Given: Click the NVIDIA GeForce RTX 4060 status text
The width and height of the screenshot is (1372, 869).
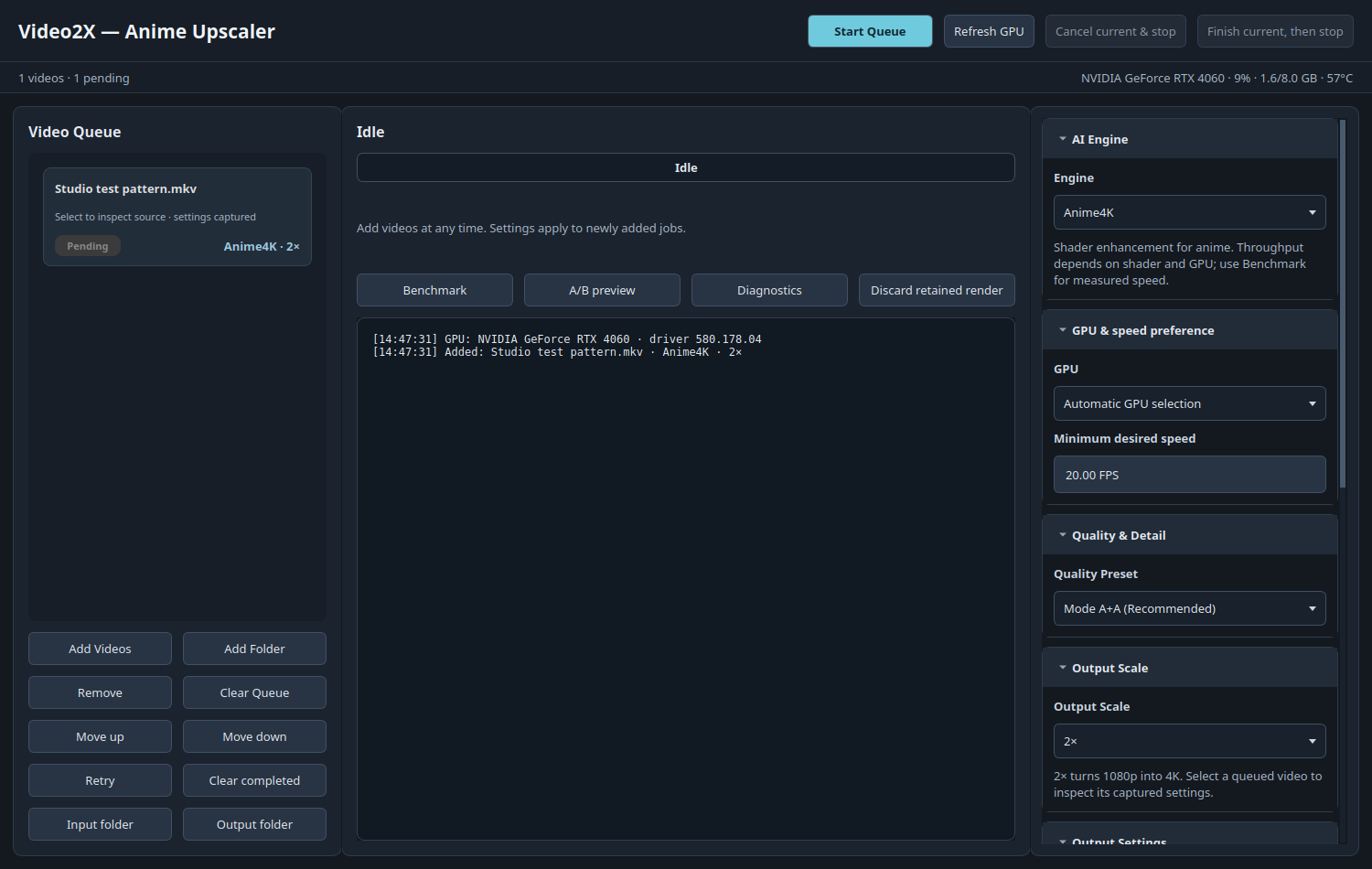Looking at the screenshot, I should [x=1217, y=78].
